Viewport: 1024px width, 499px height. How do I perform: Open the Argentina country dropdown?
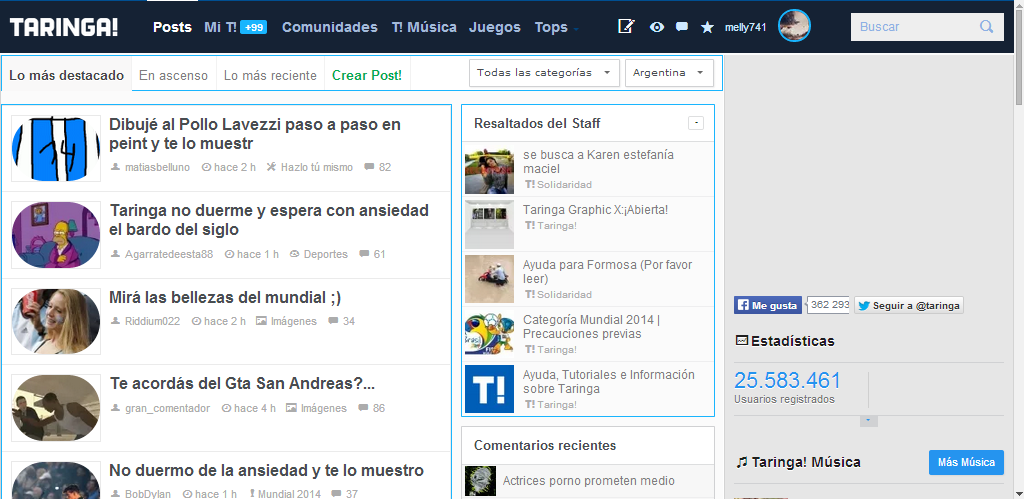pyautogui.click(x=669, y=72)
